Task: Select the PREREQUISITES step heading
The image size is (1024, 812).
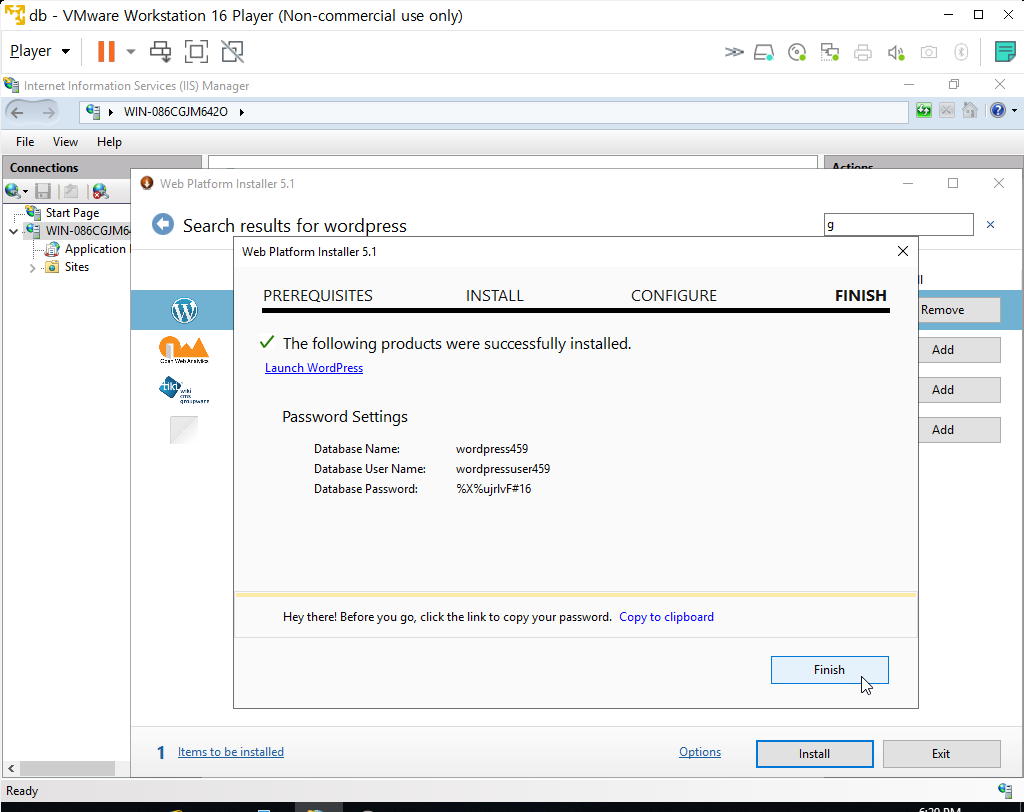Action: 318,295
